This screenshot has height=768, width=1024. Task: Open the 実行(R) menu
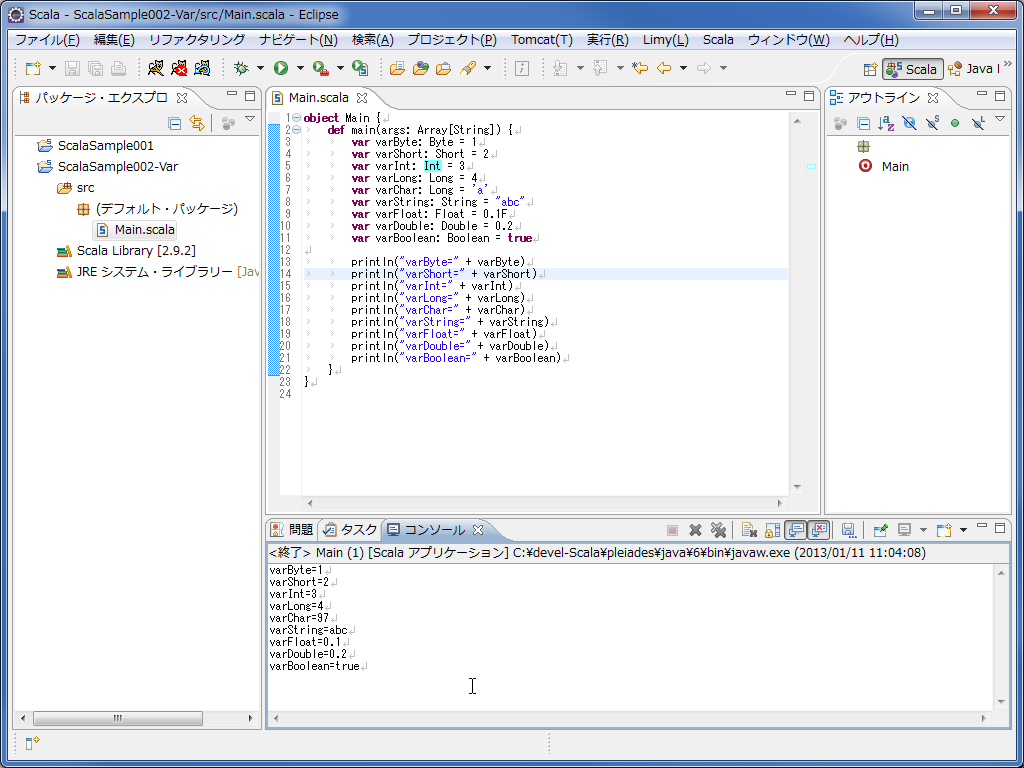[607, 40]
